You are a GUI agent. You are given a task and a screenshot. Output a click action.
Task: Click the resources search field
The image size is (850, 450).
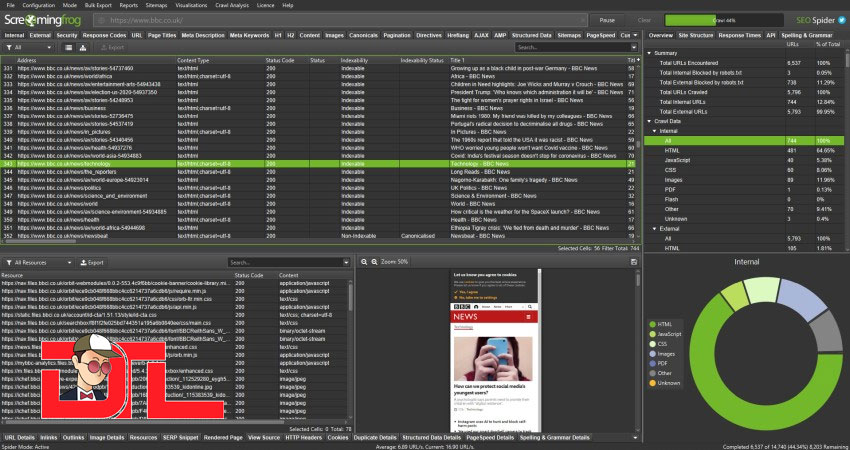tap(286, 262)
